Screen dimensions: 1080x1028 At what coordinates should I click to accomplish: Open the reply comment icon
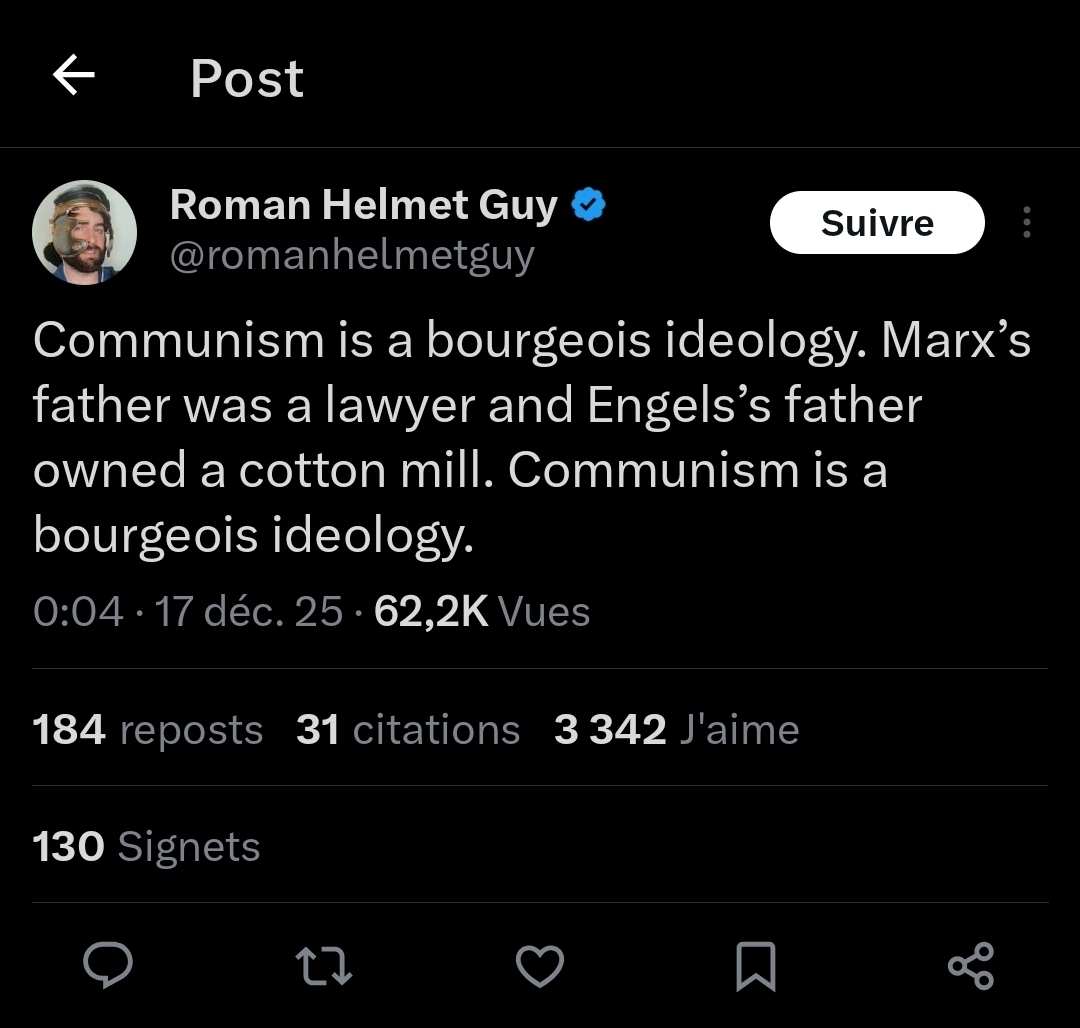click(108, 966)
